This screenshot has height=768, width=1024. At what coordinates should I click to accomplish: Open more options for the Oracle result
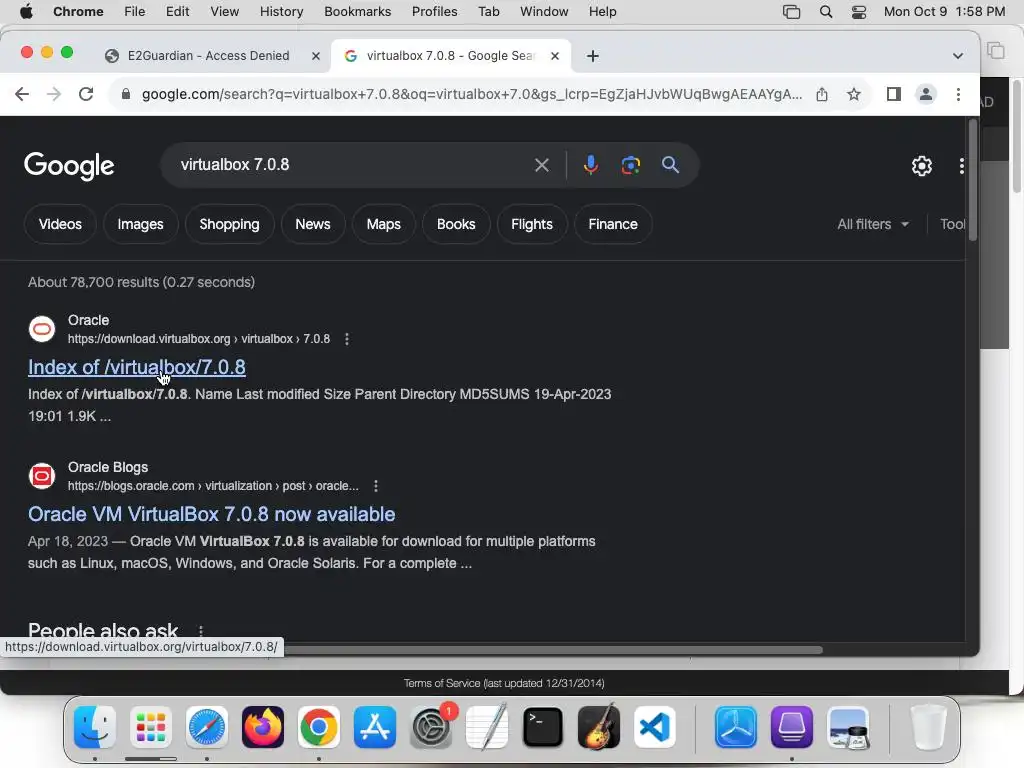[347, 339]
